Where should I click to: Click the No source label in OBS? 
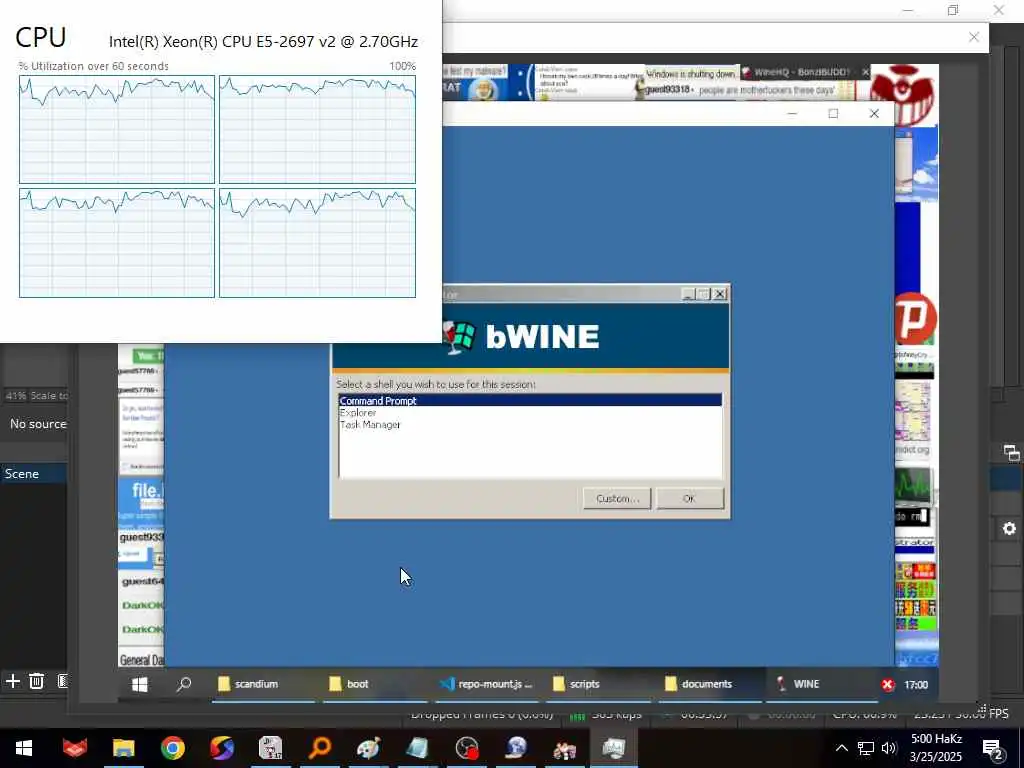[38, 424]
